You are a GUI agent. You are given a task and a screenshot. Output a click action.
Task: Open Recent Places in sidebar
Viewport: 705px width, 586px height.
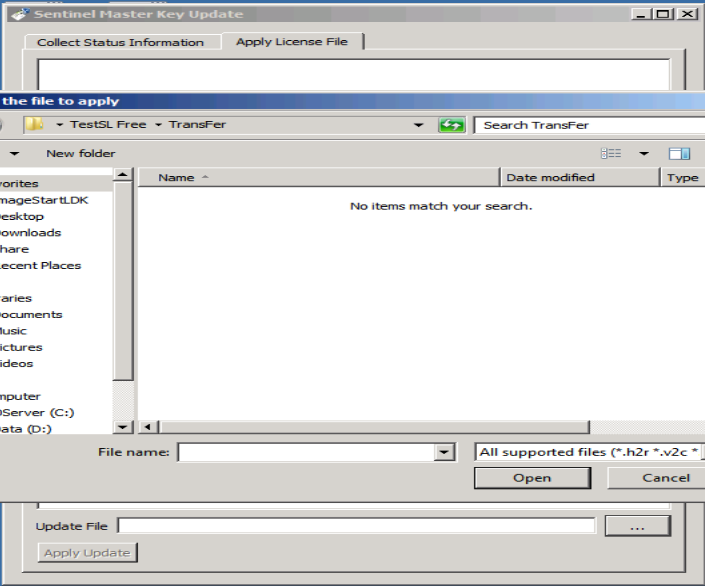point(40,265)
